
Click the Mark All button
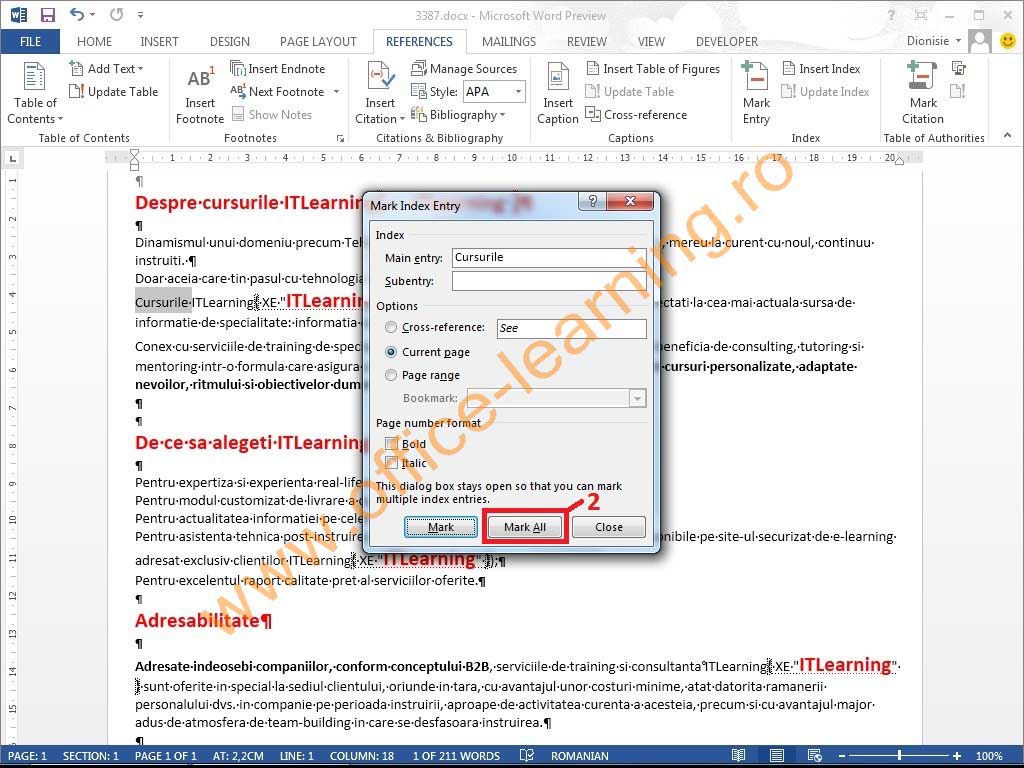pyautogui.click(x=525, y=527)
